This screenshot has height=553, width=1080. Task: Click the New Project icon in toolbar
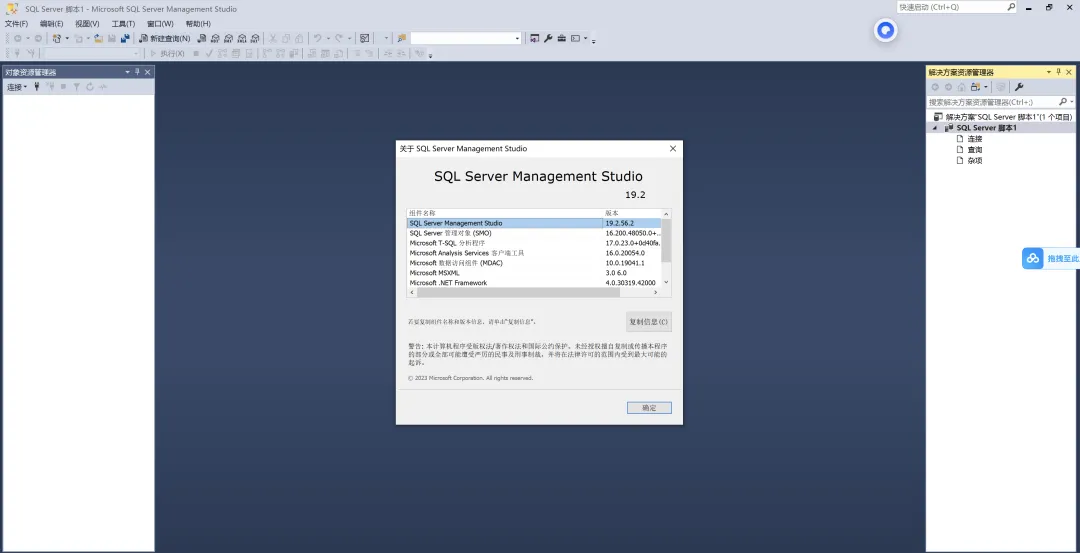point(57,39)
